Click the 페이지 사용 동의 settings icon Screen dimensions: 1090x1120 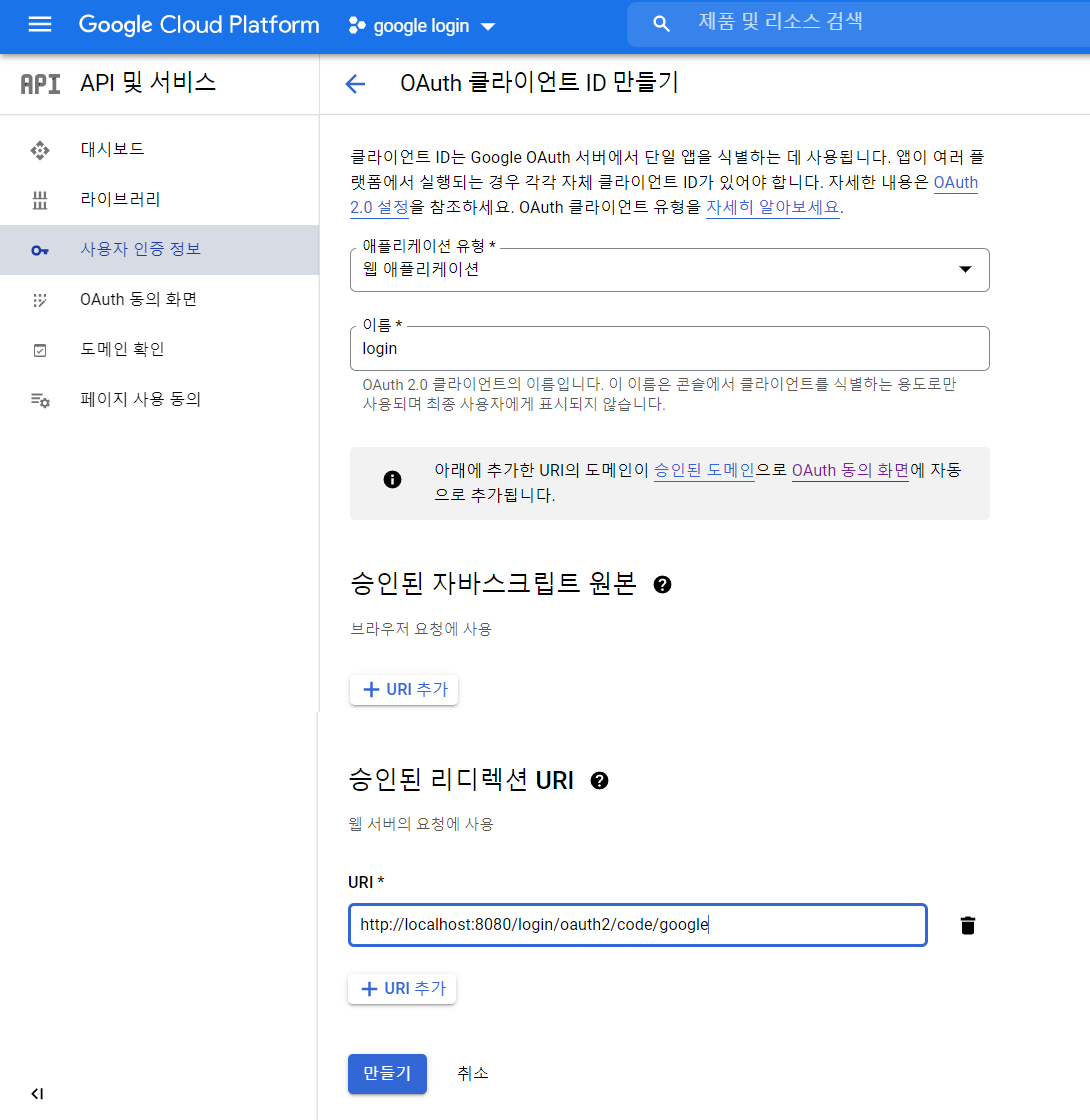[x=40, y=400]
